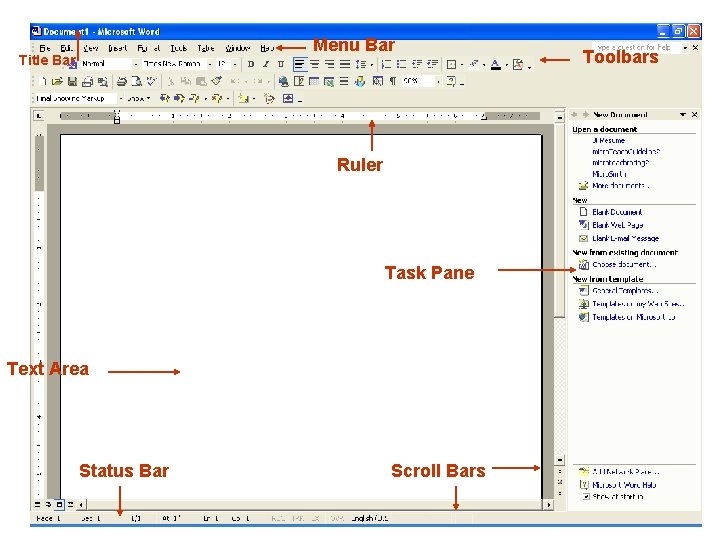Click the Decrease Indent icon

pyautogui.click(x=417, y=64)
